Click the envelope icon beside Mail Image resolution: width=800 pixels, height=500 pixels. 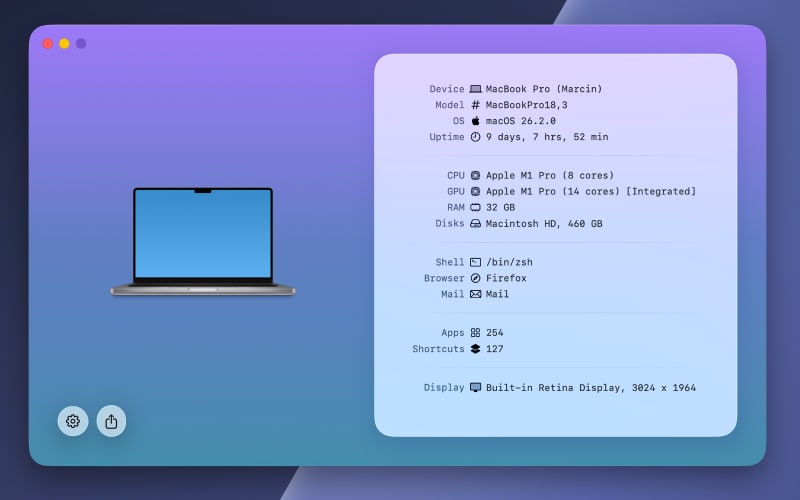click(475, 294)
